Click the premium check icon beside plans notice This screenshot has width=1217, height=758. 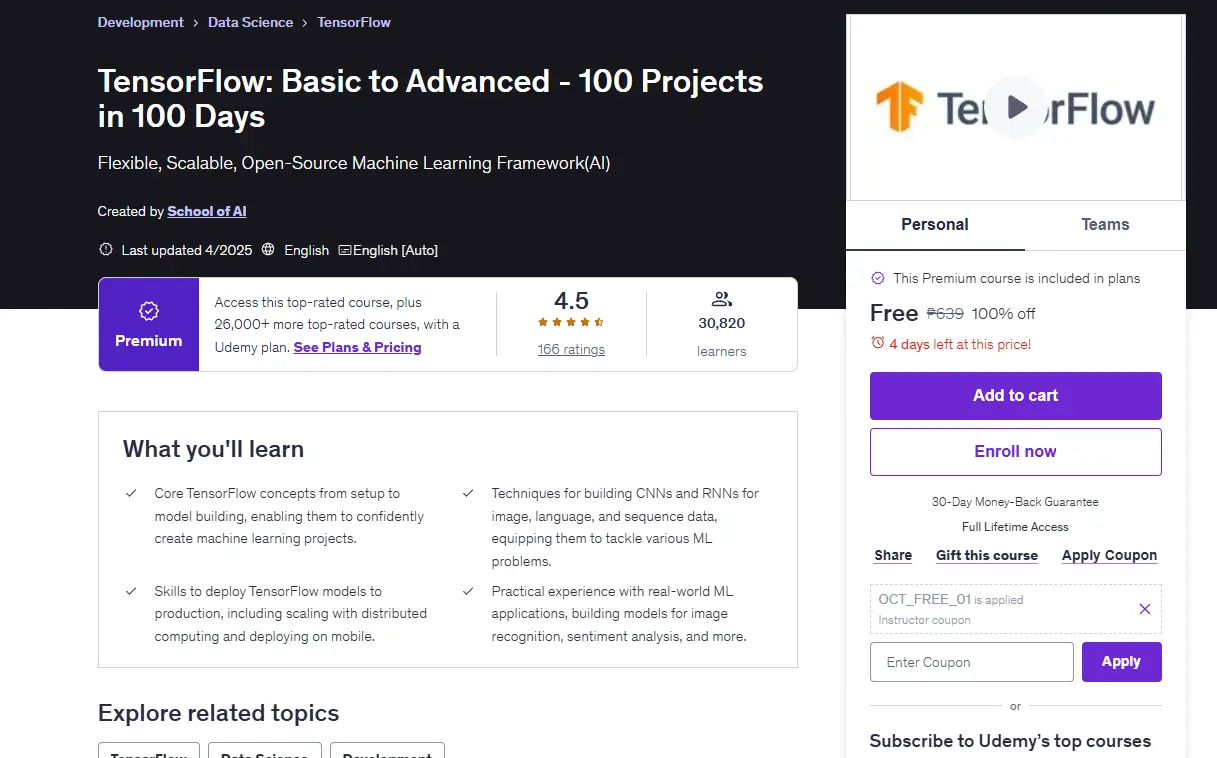coord(878,278)
